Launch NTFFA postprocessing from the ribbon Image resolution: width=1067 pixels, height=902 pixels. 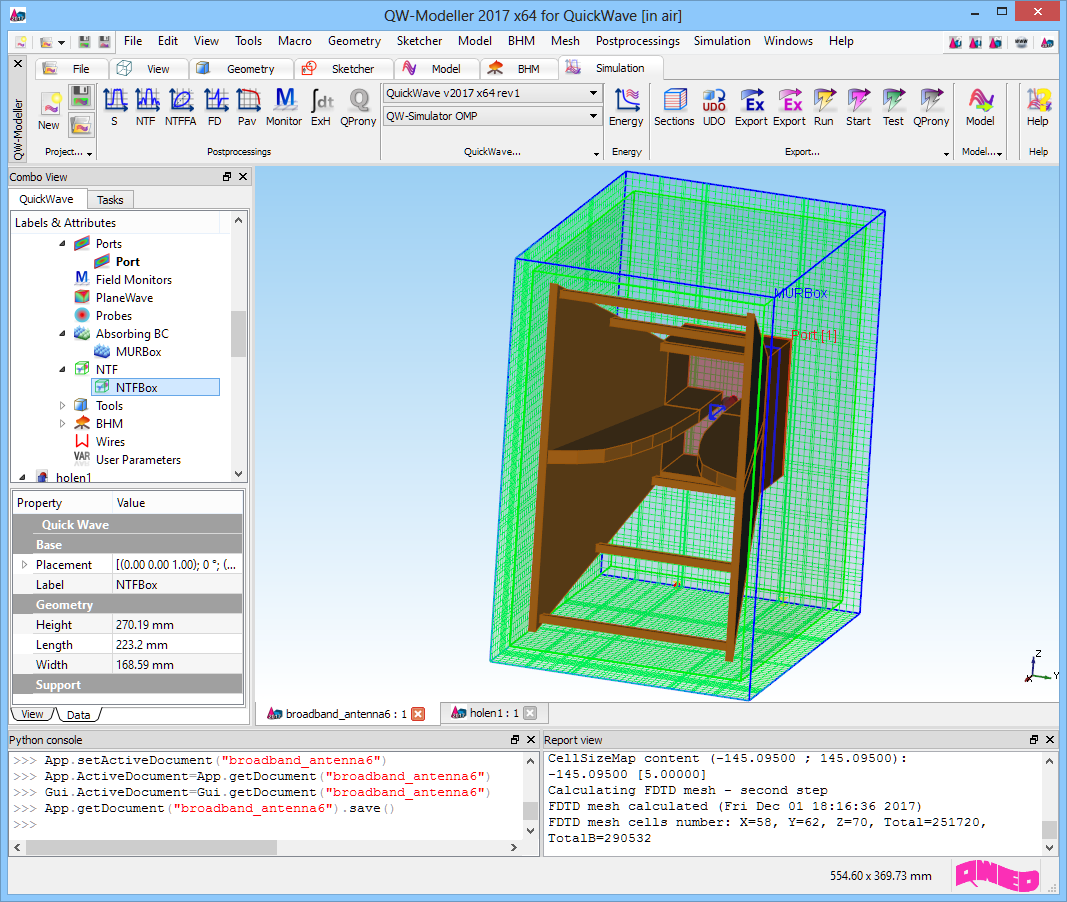pyautogui.click(x=180, y=107)
